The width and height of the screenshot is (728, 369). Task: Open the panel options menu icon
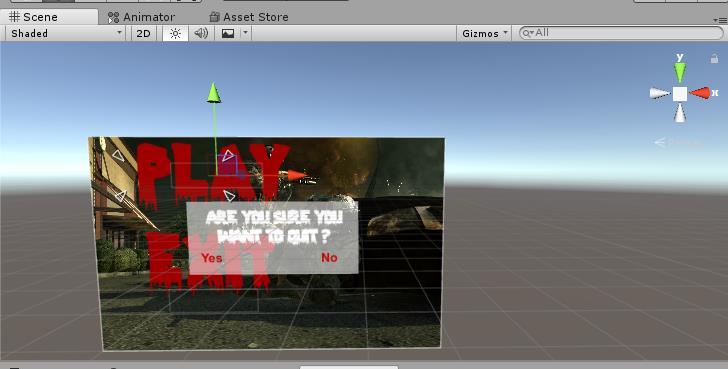click(720, 20)
